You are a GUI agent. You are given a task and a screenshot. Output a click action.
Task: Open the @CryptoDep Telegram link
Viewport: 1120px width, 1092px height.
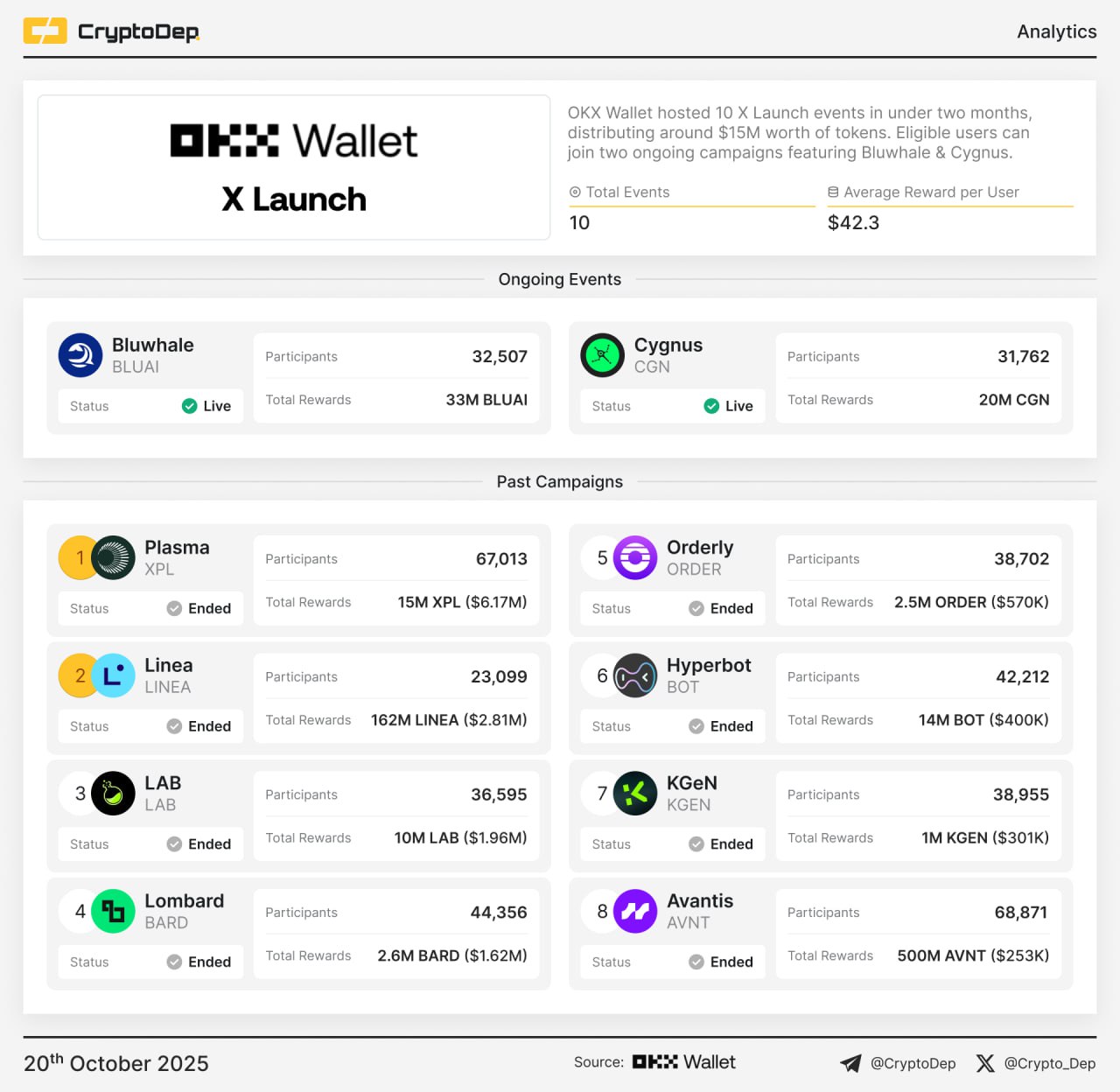coord(899,1063)
